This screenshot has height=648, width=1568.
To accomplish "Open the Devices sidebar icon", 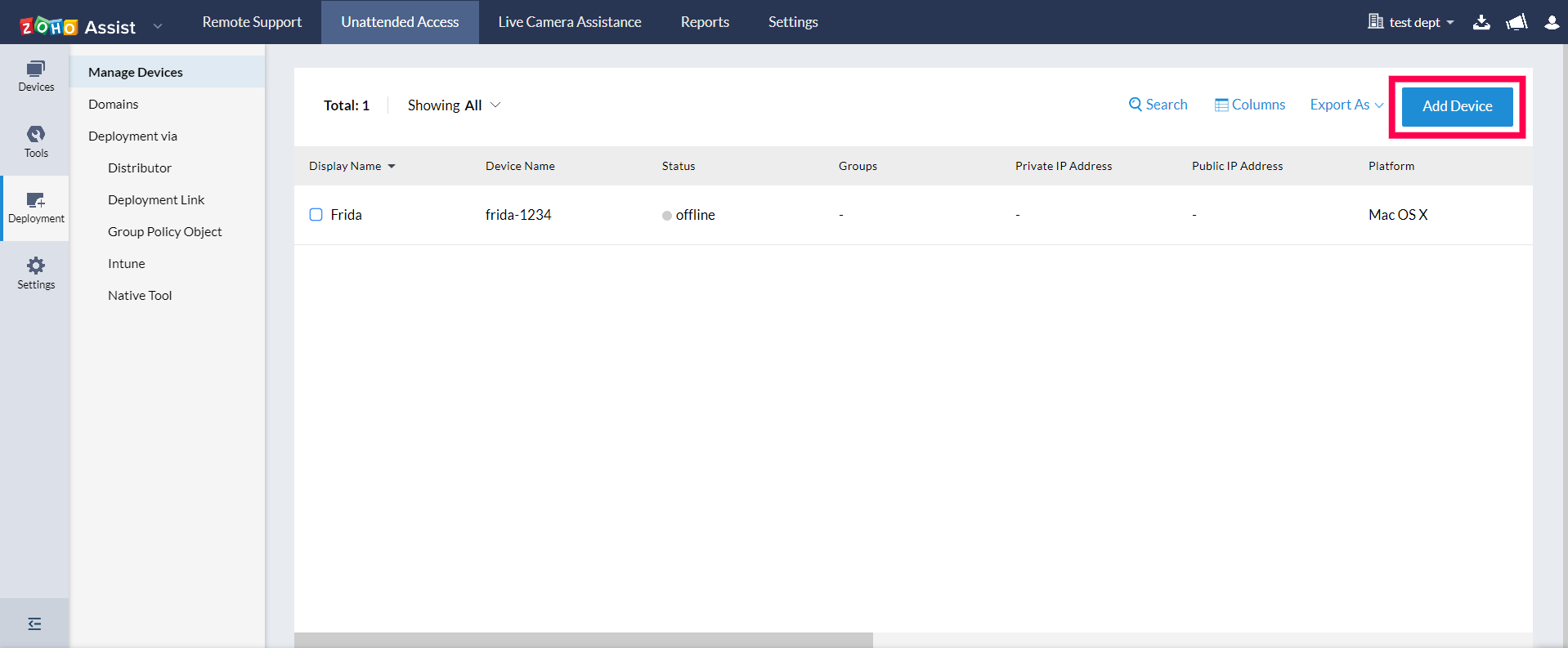I will pos(36,75).
